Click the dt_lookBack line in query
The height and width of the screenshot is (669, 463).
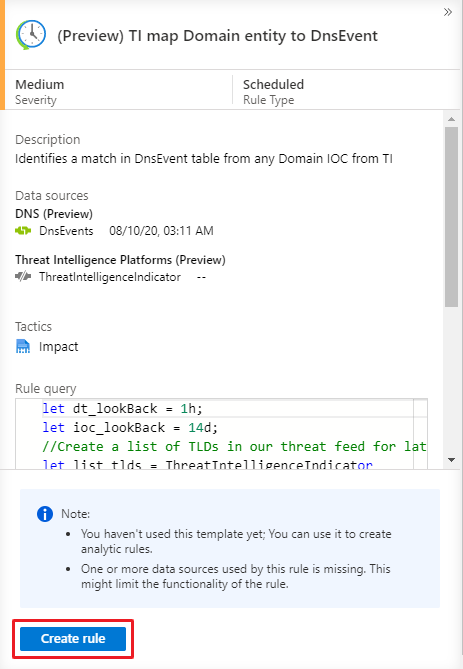tap(122, 408)
